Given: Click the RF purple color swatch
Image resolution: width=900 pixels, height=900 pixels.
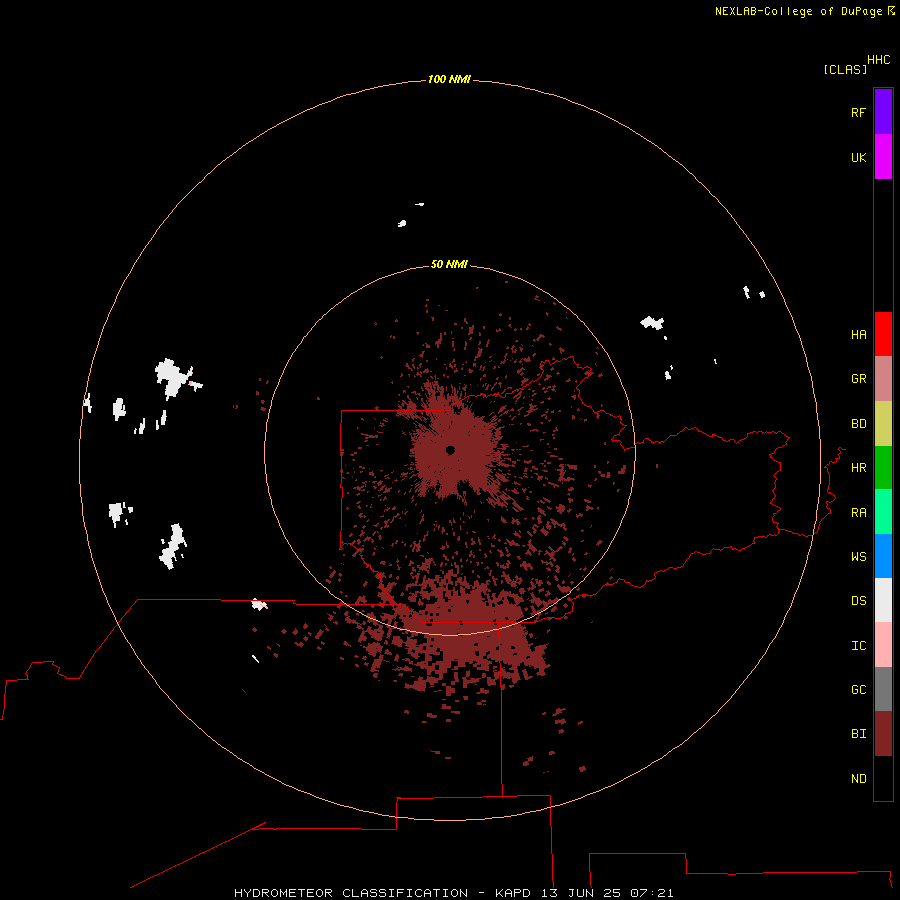Looking at the screenshot, I should (x=883, y=112).
